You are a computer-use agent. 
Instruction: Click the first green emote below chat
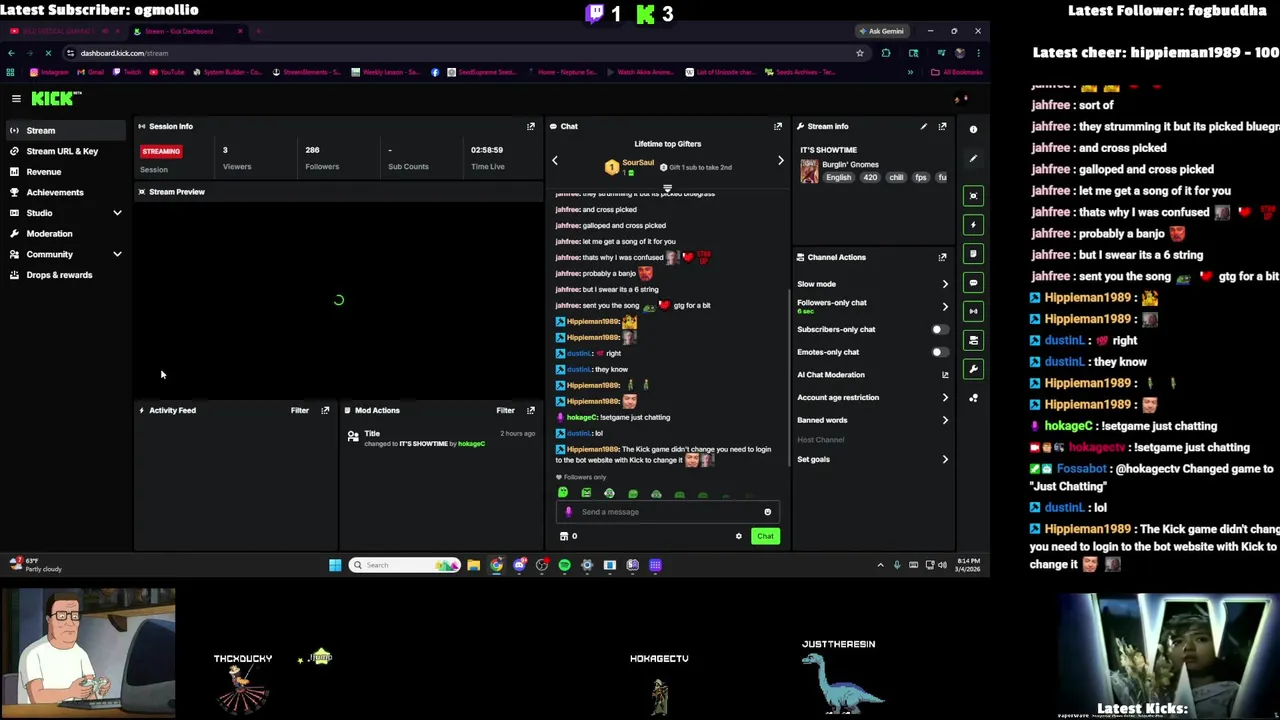click(x=563, y=493)
